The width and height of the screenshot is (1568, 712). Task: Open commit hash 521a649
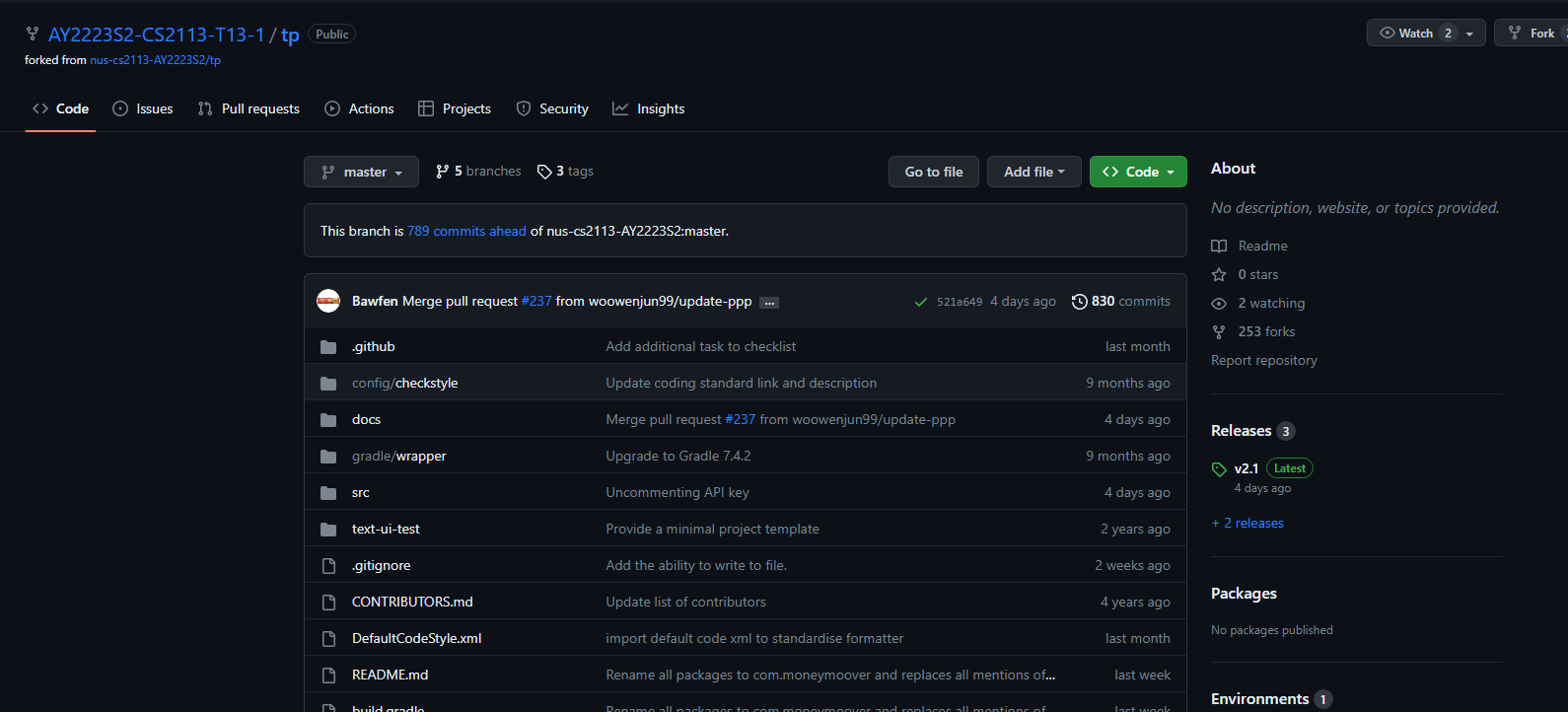pos(959,302)
